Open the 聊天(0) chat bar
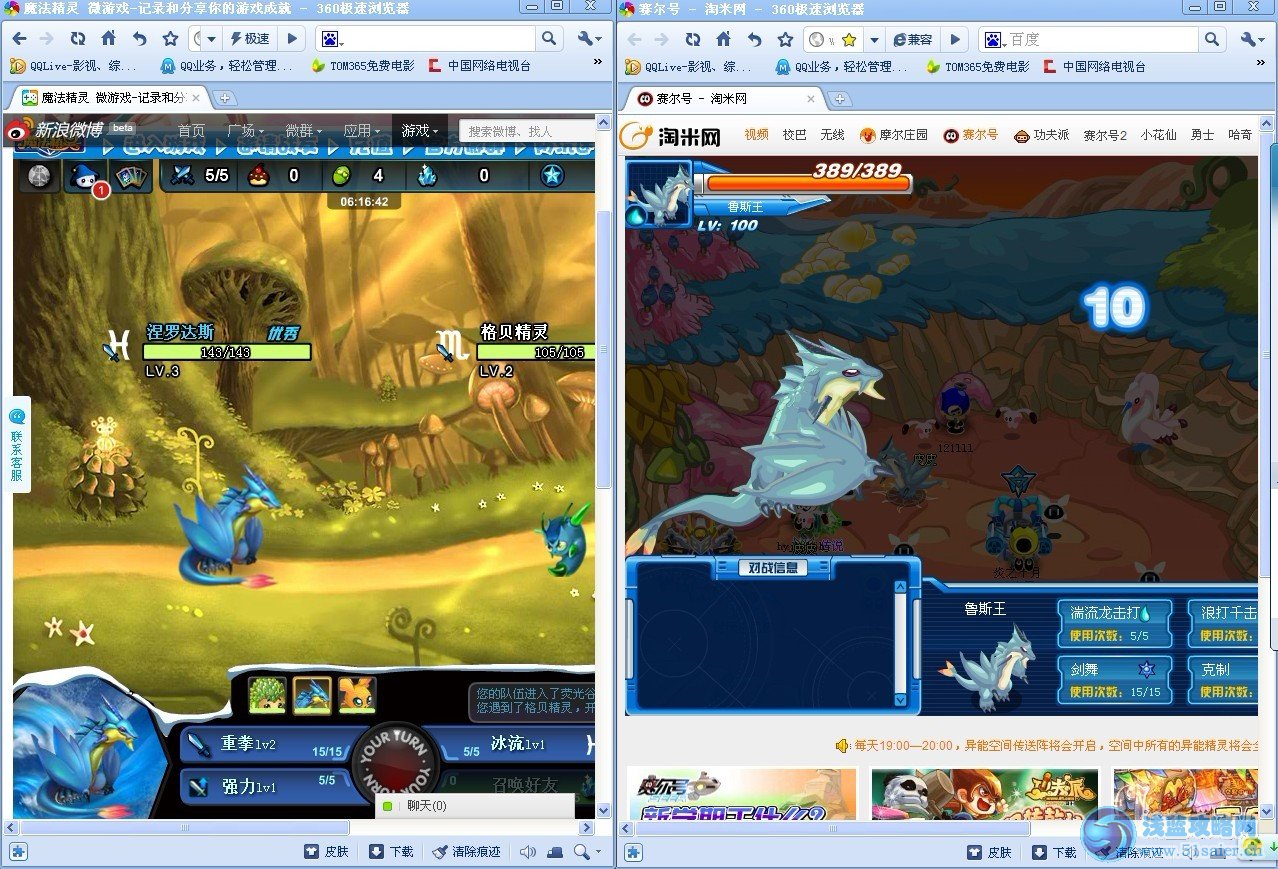Image resolution: width=1278 pixels, height=869 pixels. click(475, 806)
